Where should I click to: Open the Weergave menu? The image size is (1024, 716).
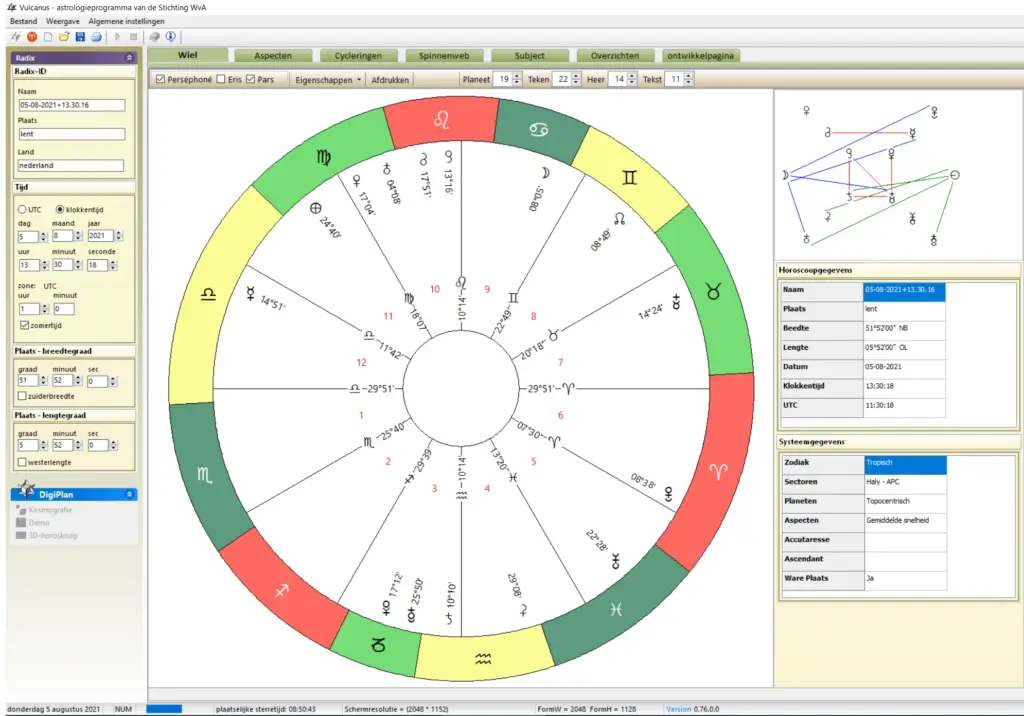[64, 21]
